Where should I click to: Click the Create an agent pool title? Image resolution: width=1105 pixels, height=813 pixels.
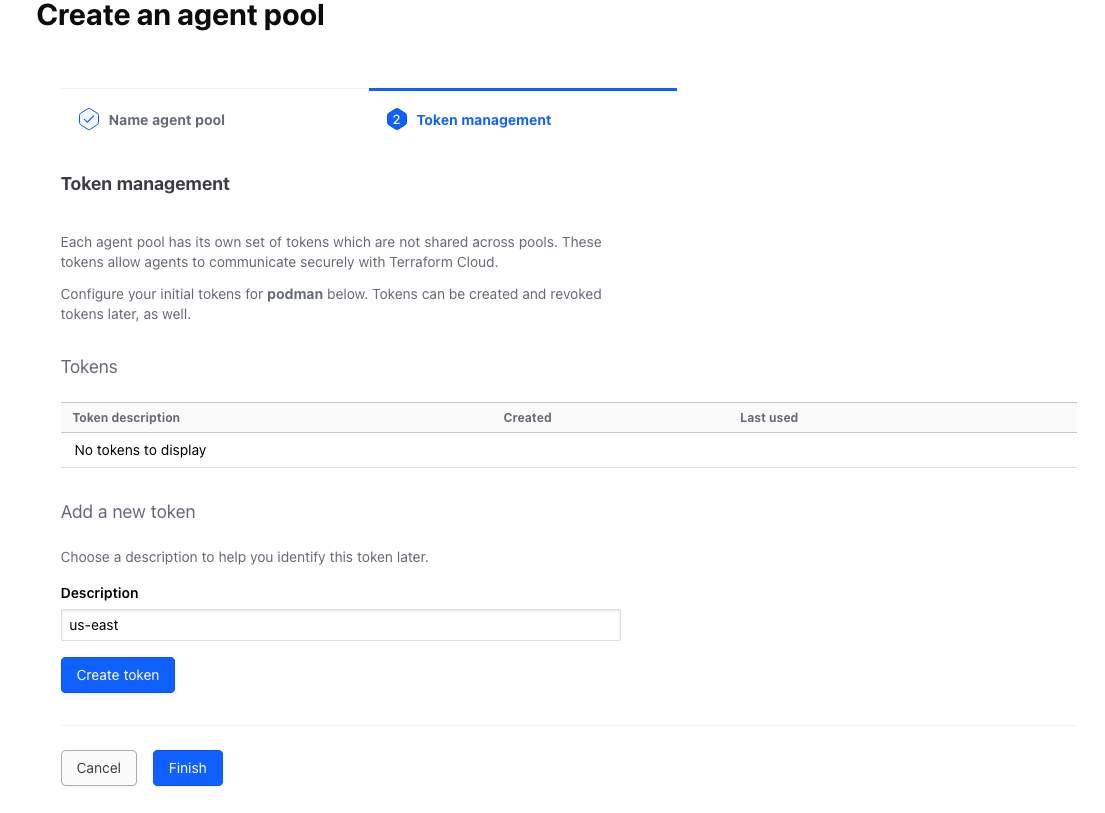(x=180, y=16)
